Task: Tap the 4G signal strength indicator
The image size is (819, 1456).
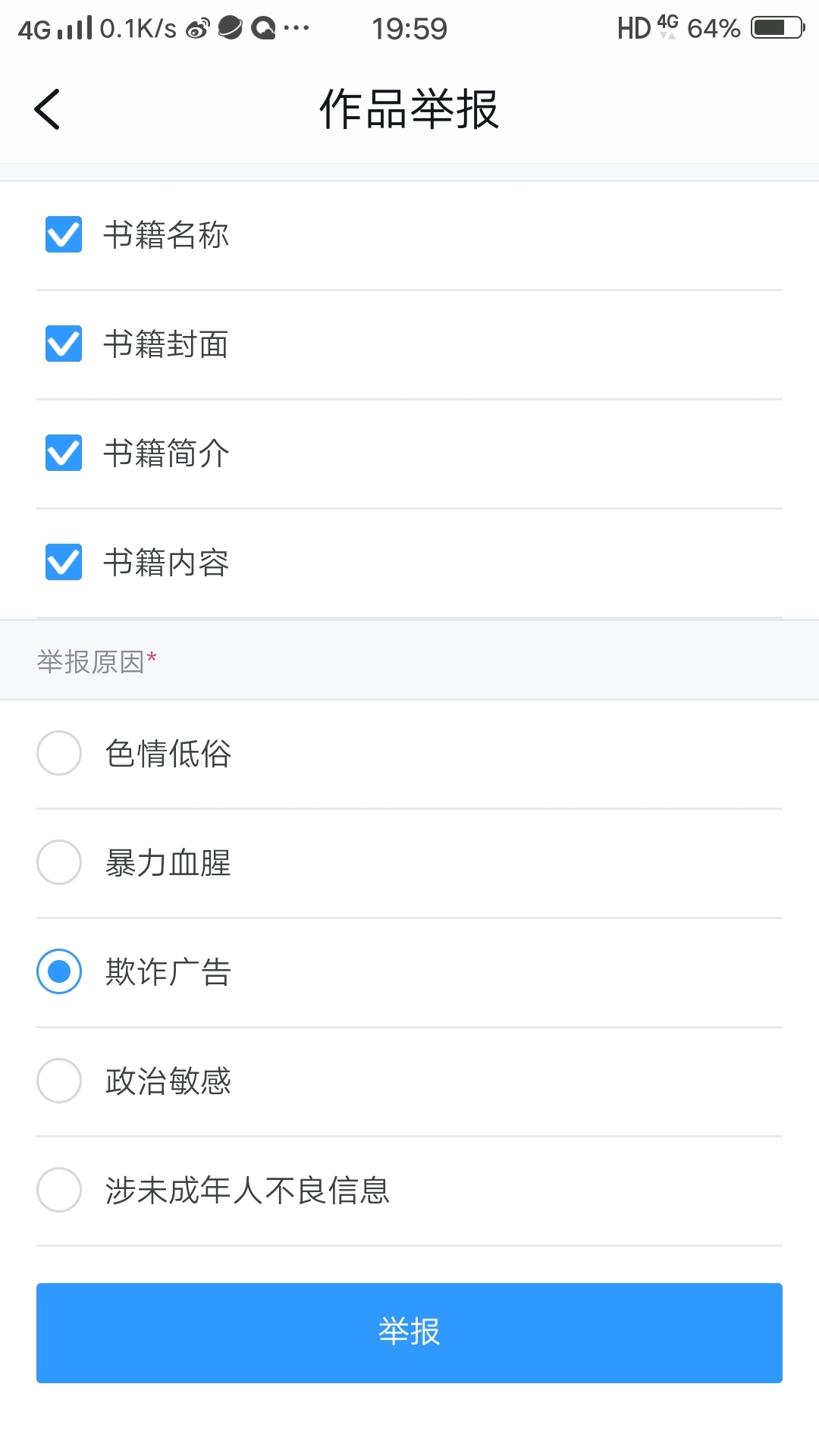Action: (55, 29)
